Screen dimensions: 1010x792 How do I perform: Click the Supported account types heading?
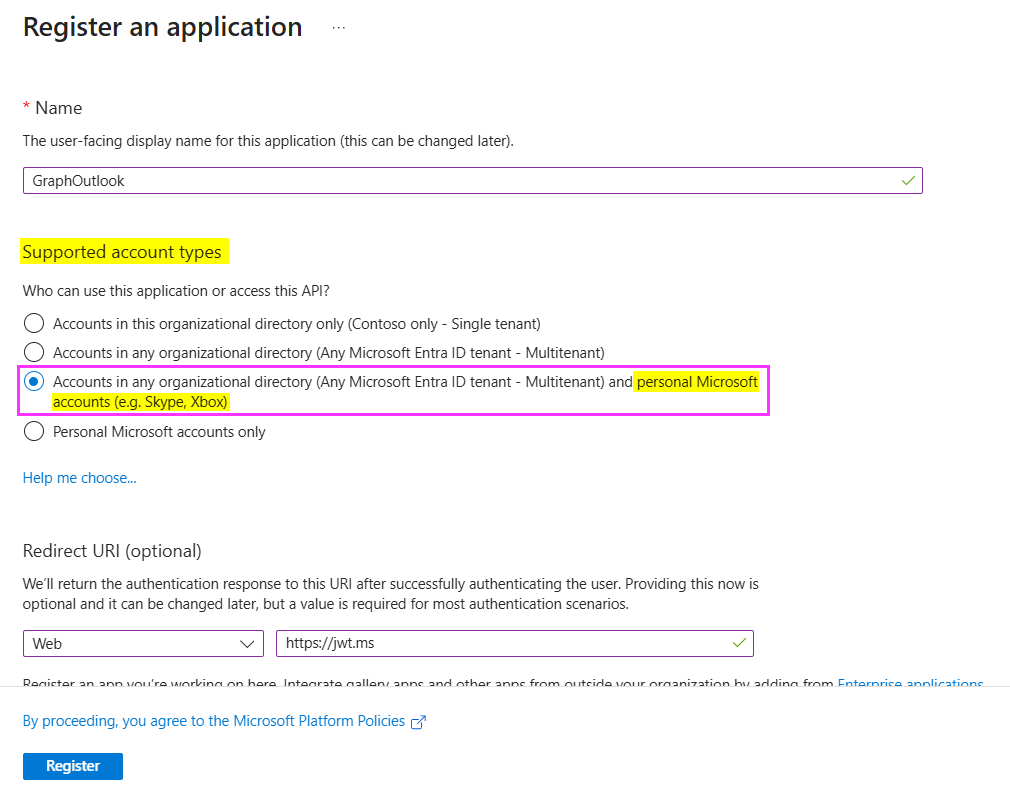click(x=122, y=252)
